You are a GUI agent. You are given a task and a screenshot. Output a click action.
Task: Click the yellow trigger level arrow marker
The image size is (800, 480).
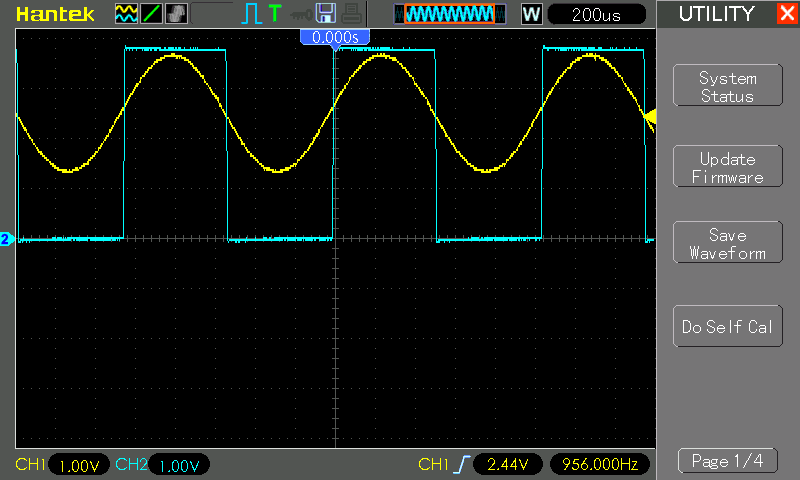pyautogui.click(x=649, y=117)
